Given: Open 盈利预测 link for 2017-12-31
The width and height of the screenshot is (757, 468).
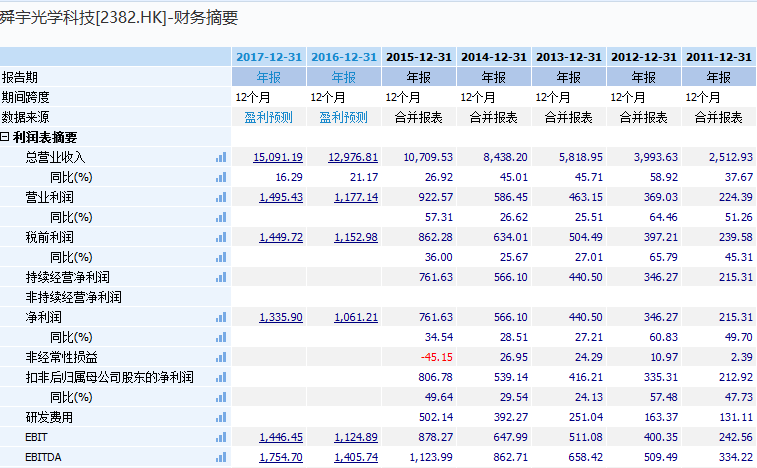Looking at the screenshot, I should 268,117.
